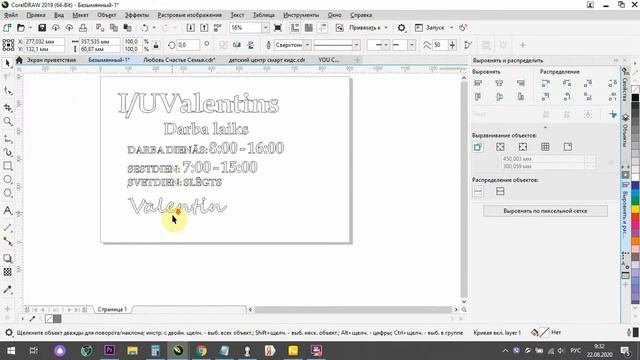The height and width of the screenshot is (360, 640).
Task: Open the Объект menu
Action: tap(107, 15)
